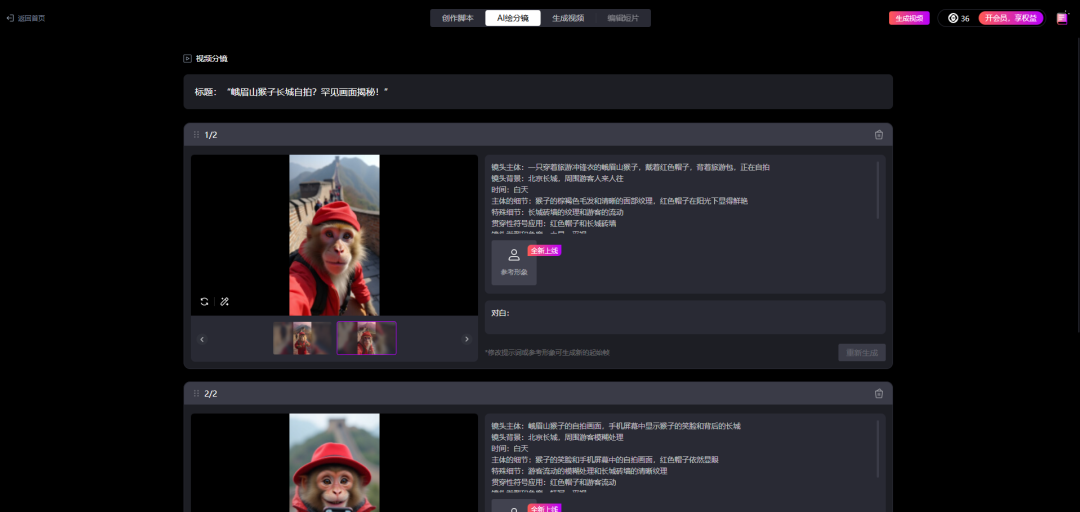Click the 镜头背景：北京长城，周围游客人来人往 line

pyautogui.click(x=557, y=178)
